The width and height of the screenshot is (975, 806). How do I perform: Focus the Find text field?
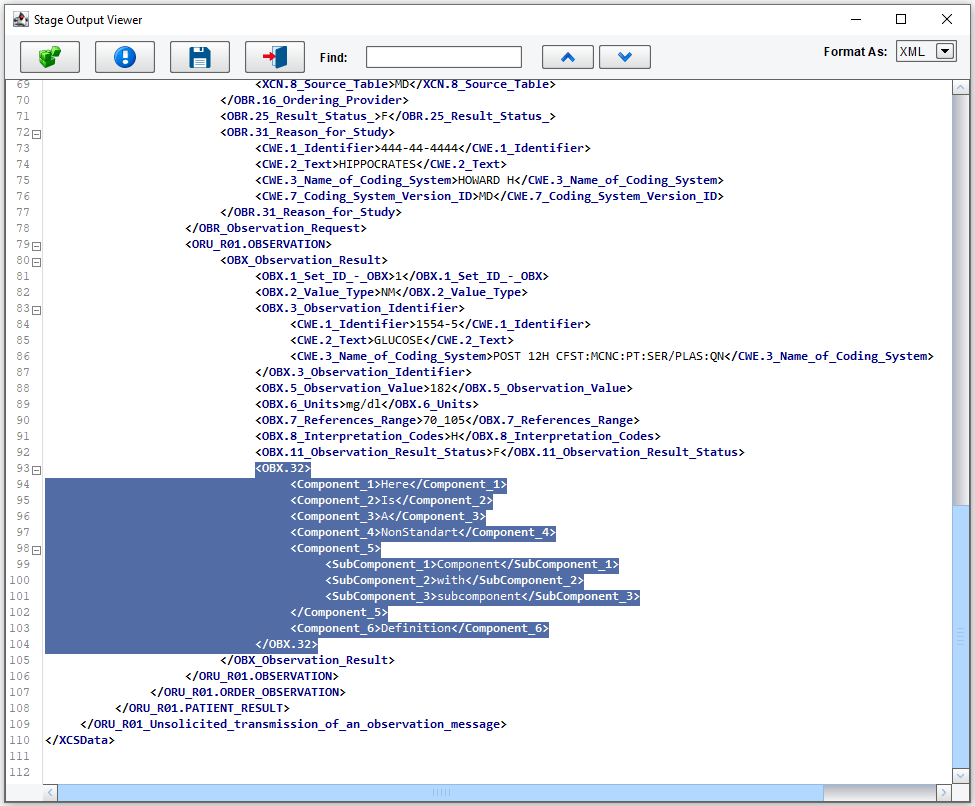click(444, 57)
